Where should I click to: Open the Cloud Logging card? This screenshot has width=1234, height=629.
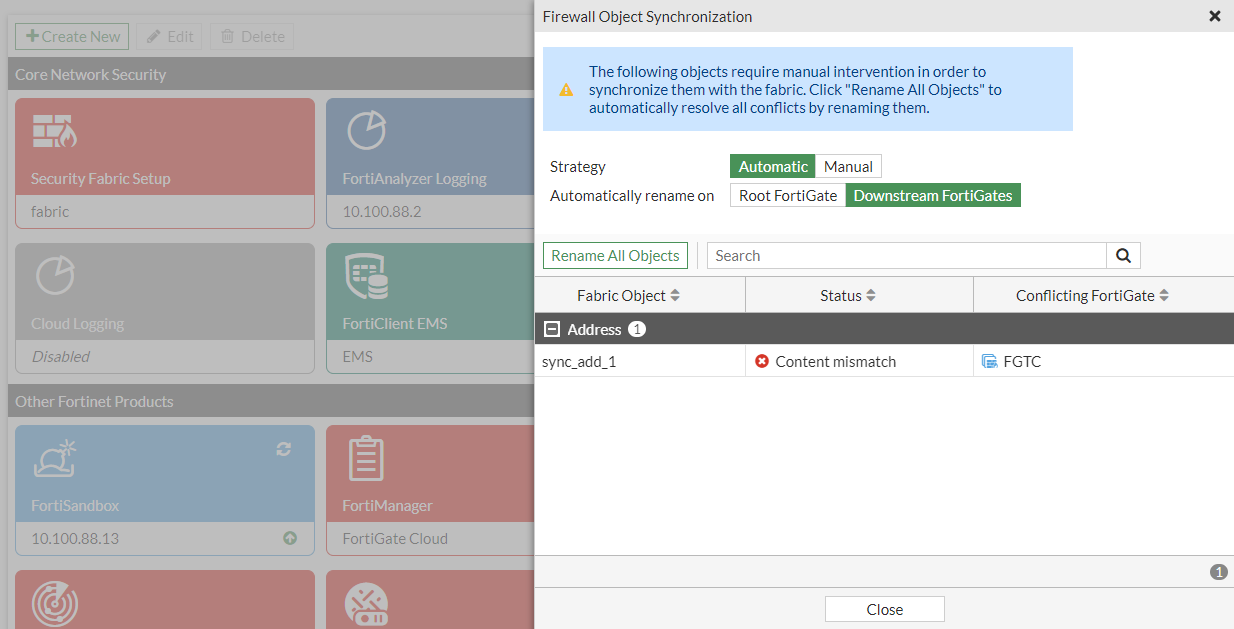(x=165, y=308)
